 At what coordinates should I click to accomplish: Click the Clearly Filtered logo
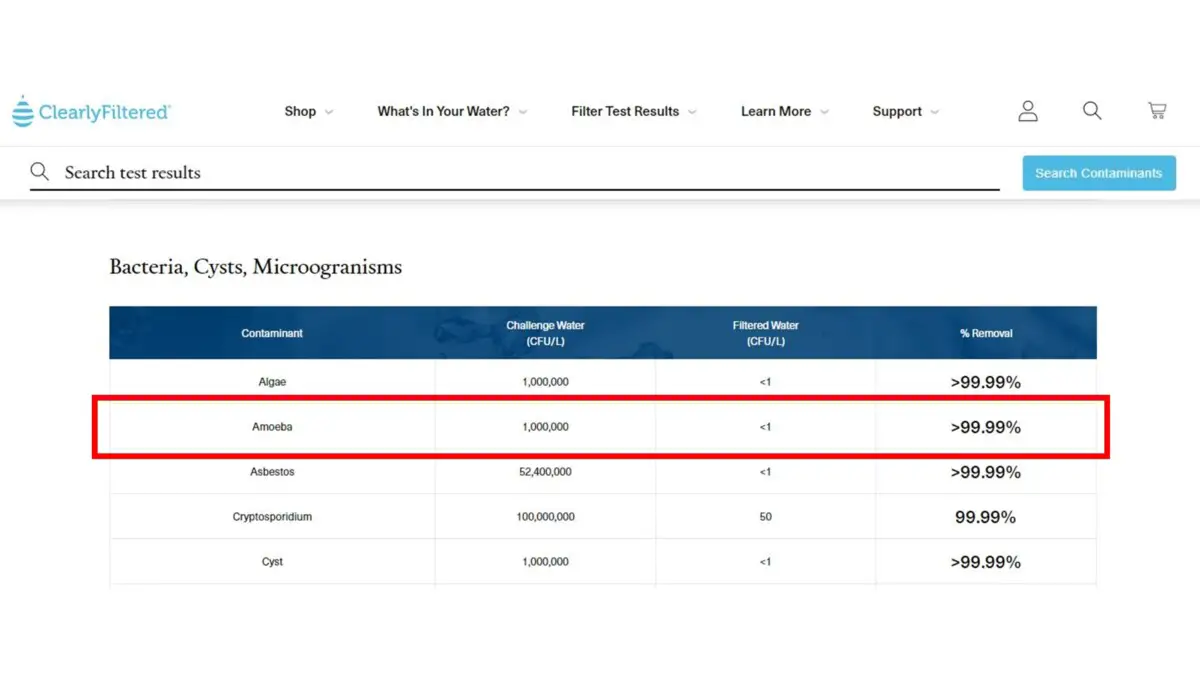92,112
